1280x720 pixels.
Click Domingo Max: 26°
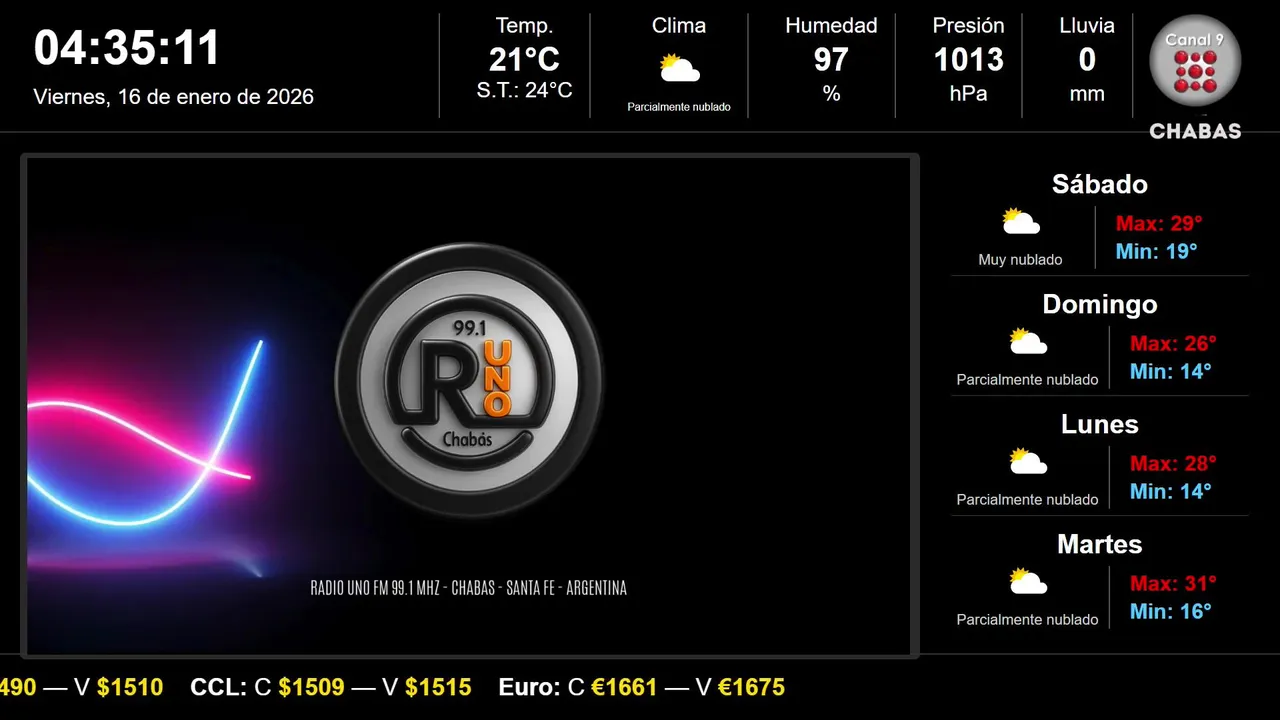(1173, 343)
